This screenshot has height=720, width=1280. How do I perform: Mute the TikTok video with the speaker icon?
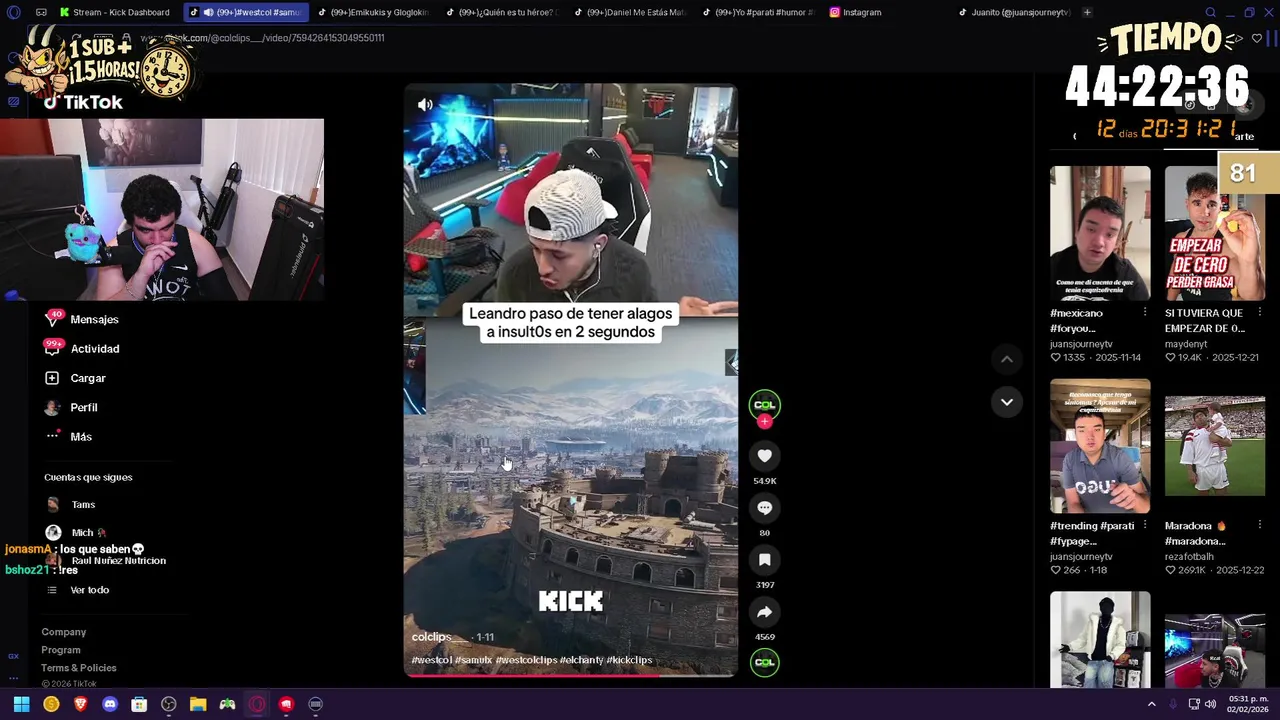pos(425,105)
